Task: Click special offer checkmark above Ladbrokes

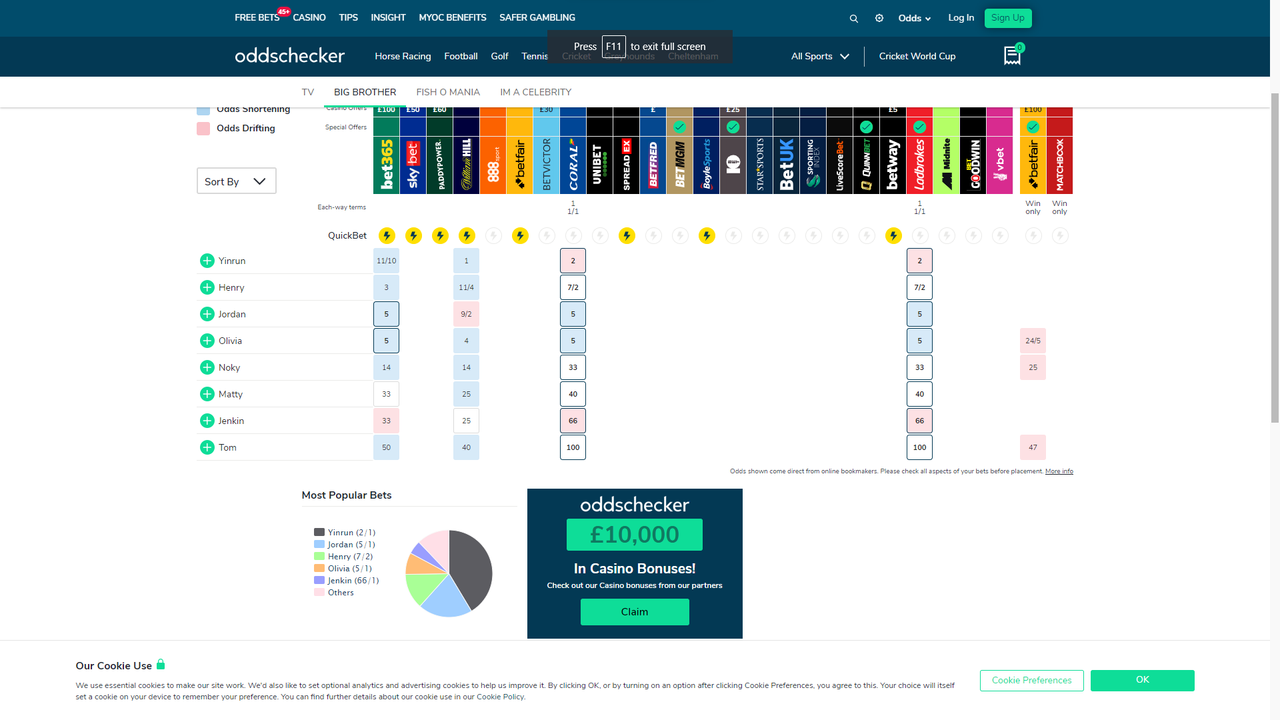Action: click(919, 127)
